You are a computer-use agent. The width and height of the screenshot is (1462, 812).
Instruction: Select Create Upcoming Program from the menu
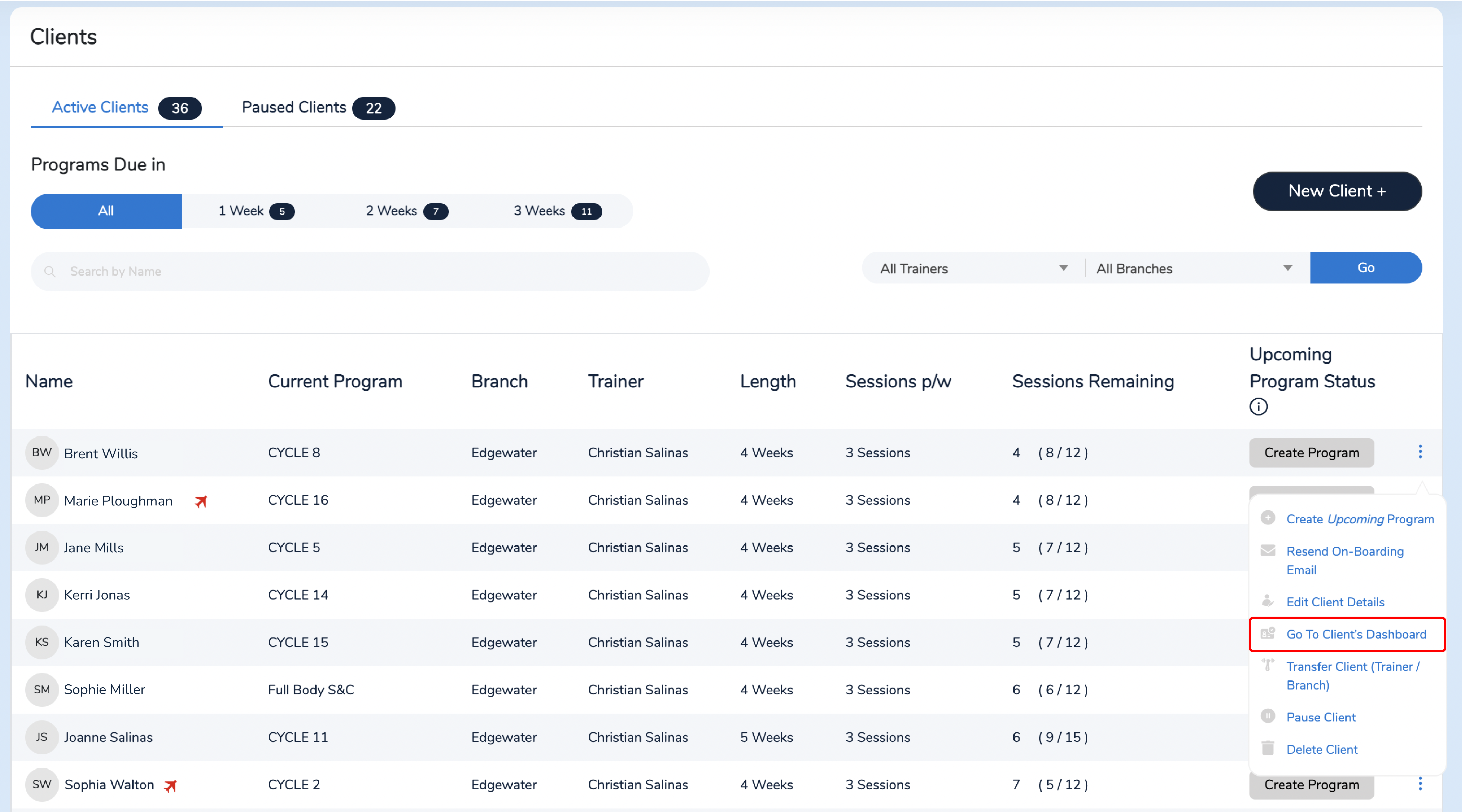click(x=1360, y=519)
